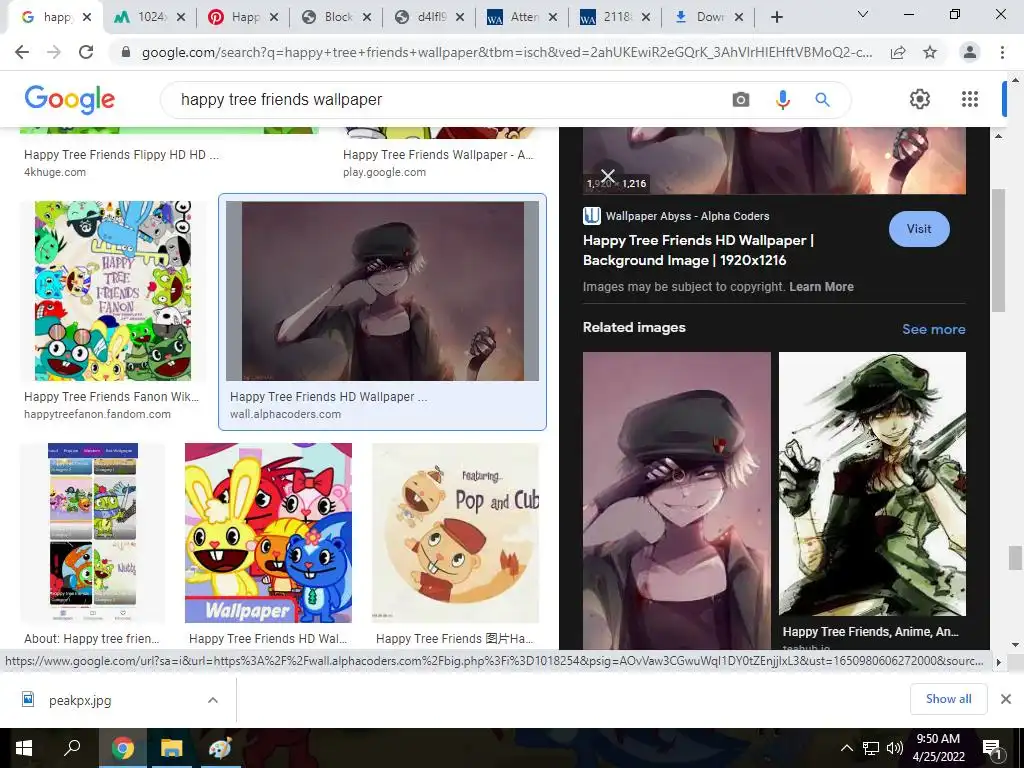
Task: Click the preview panel vertical scrollbar thumb
Action: click(x=998, y=250)
